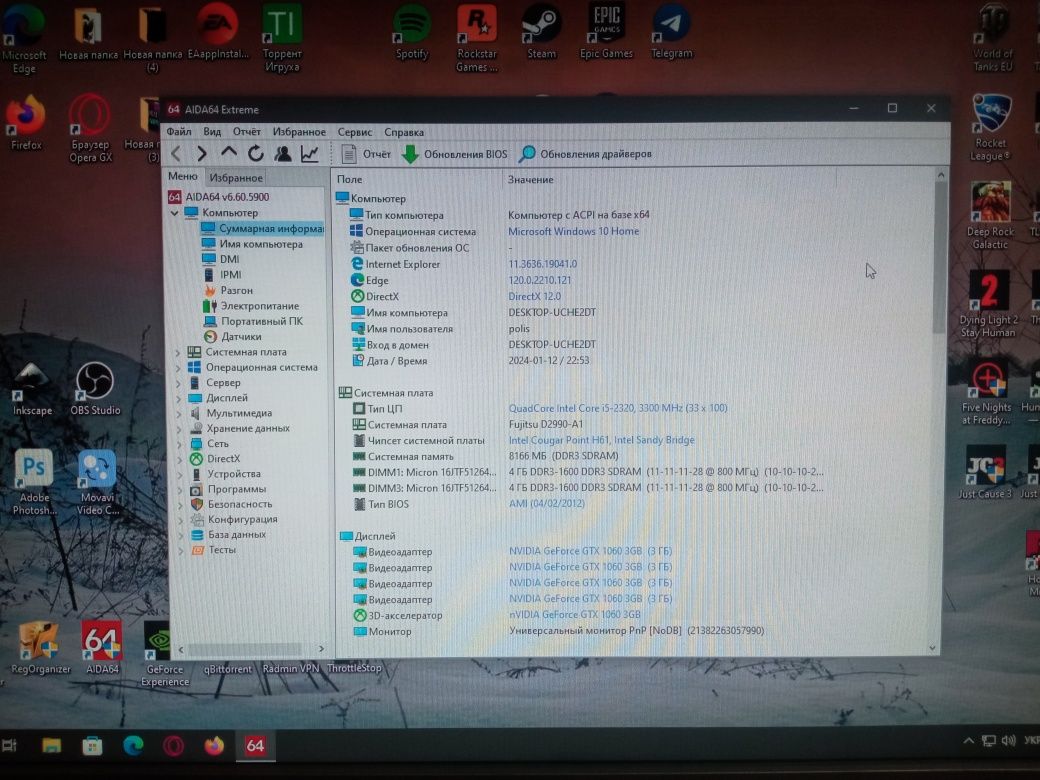Open the Отчёт menu in menu bar
The height and width of the screenshot is (780, 1040).
(x=247, y=131)
